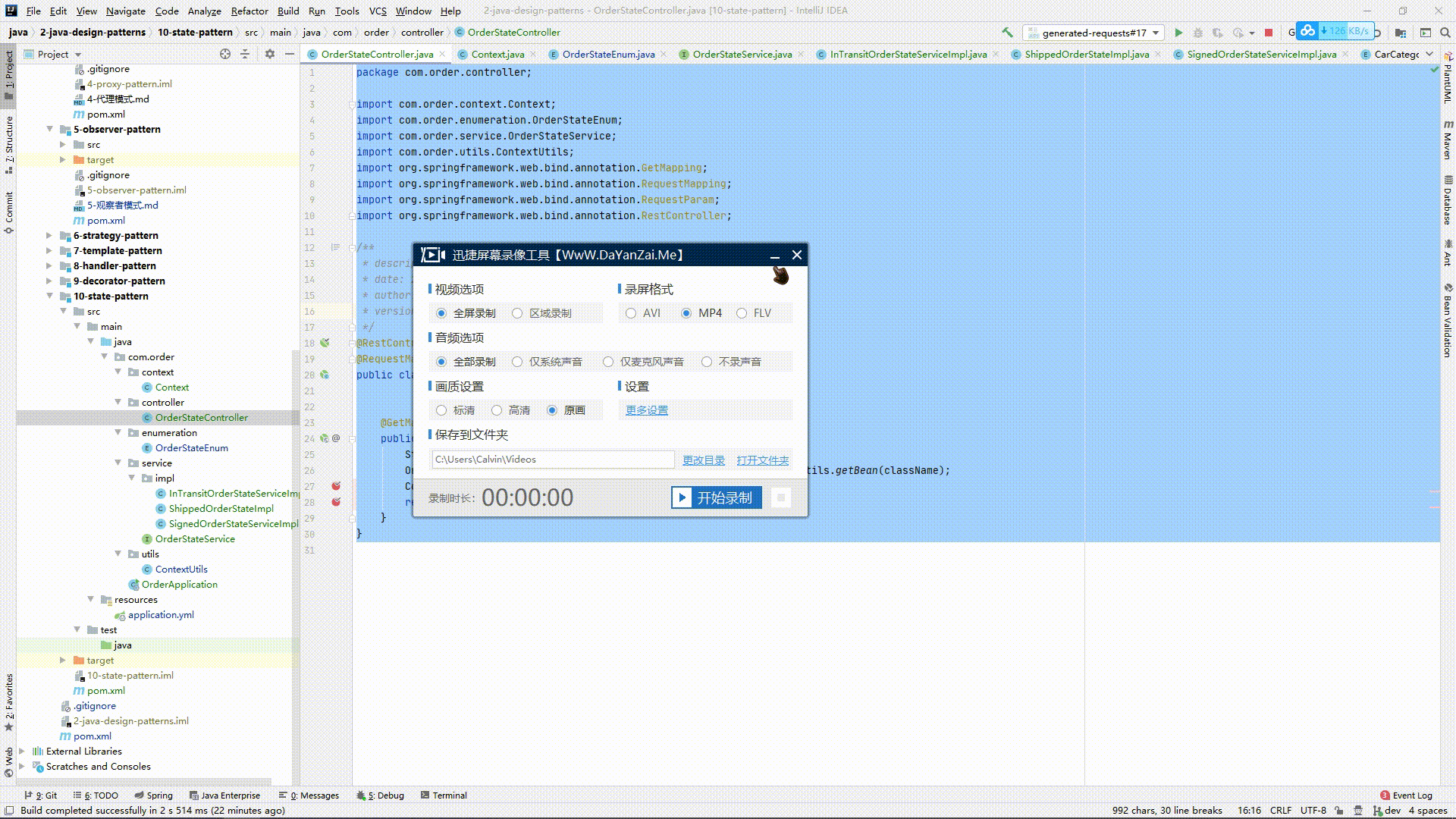Open the Commit tool window sidebar

tap(9, 212)
